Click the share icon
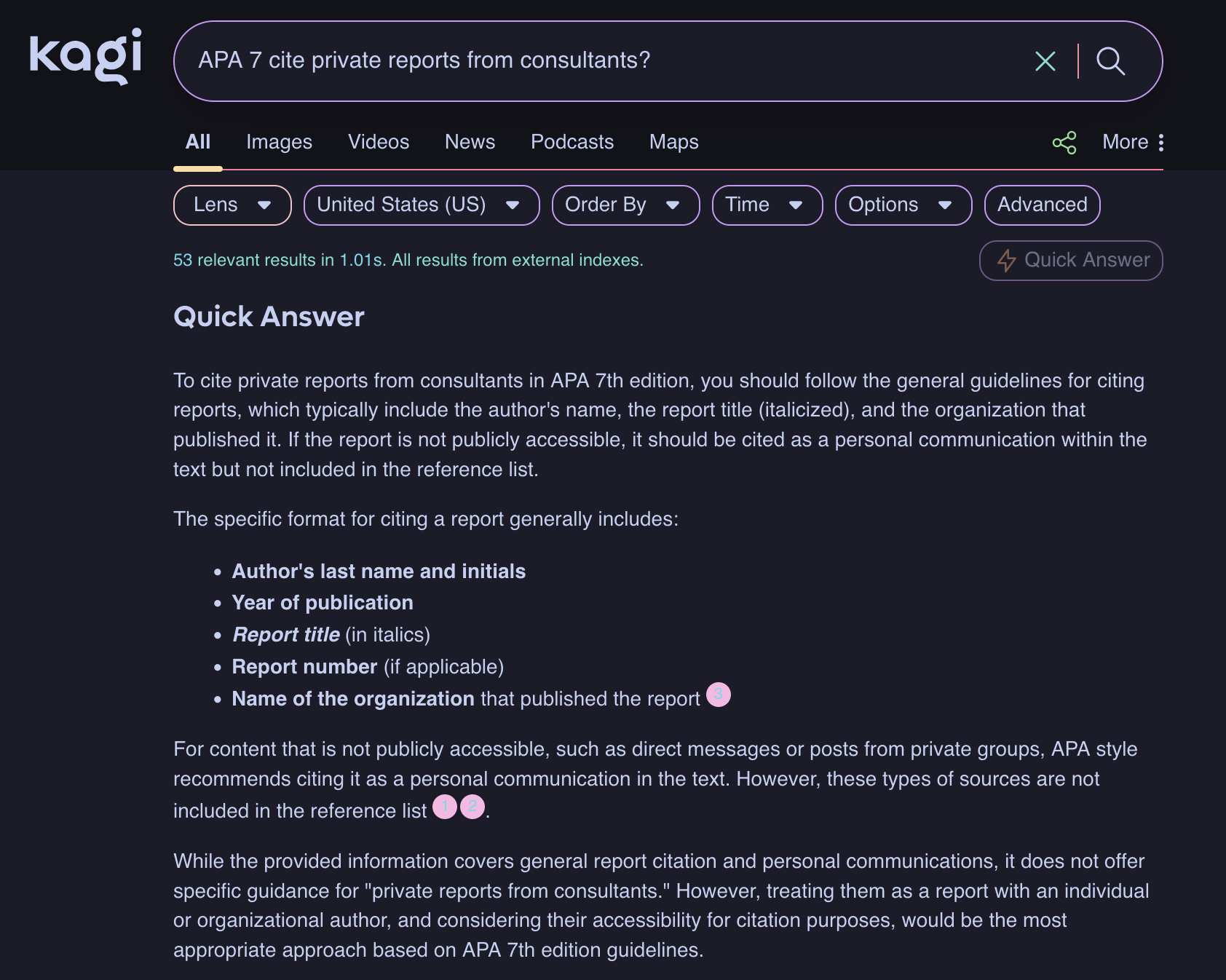 coord(1064,143)
